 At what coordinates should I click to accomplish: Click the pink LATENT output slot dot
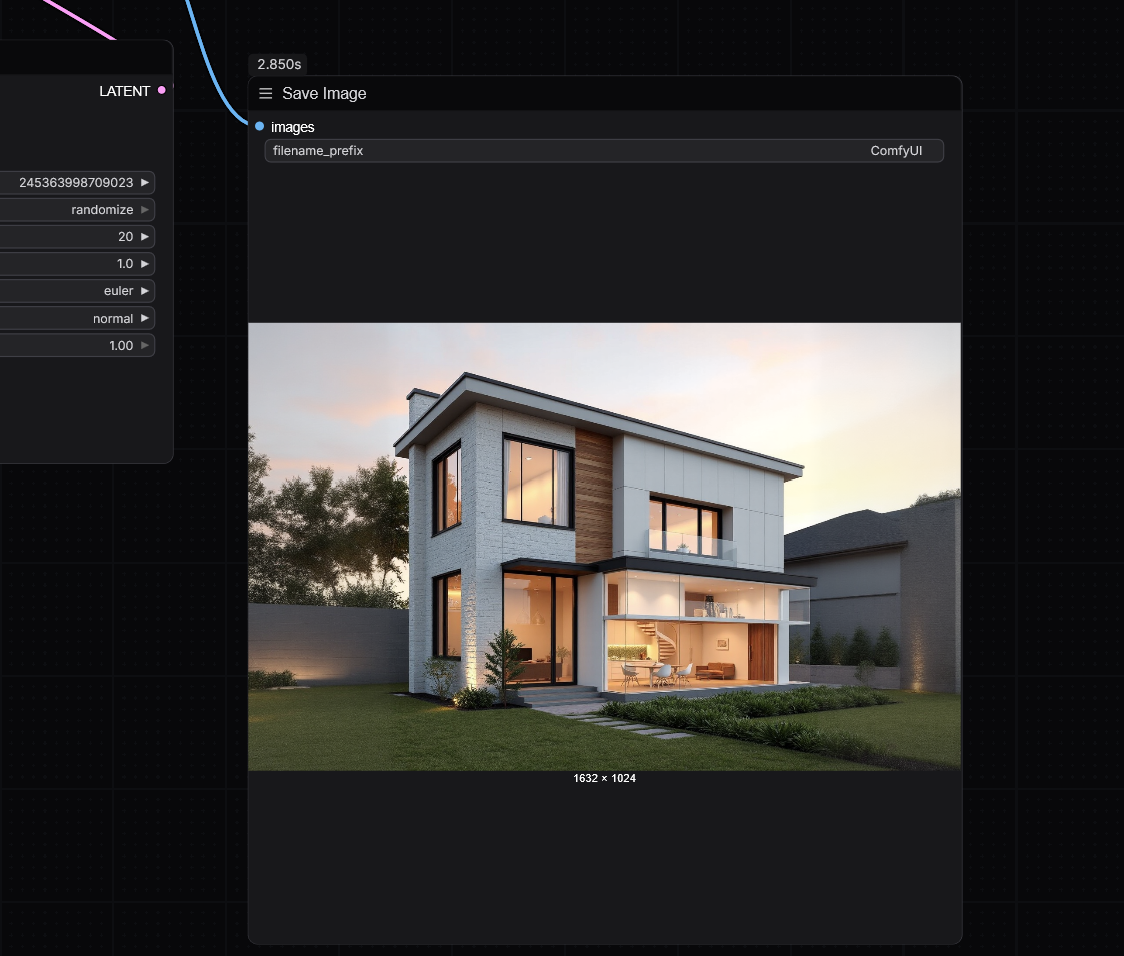(x=162, y=91)
